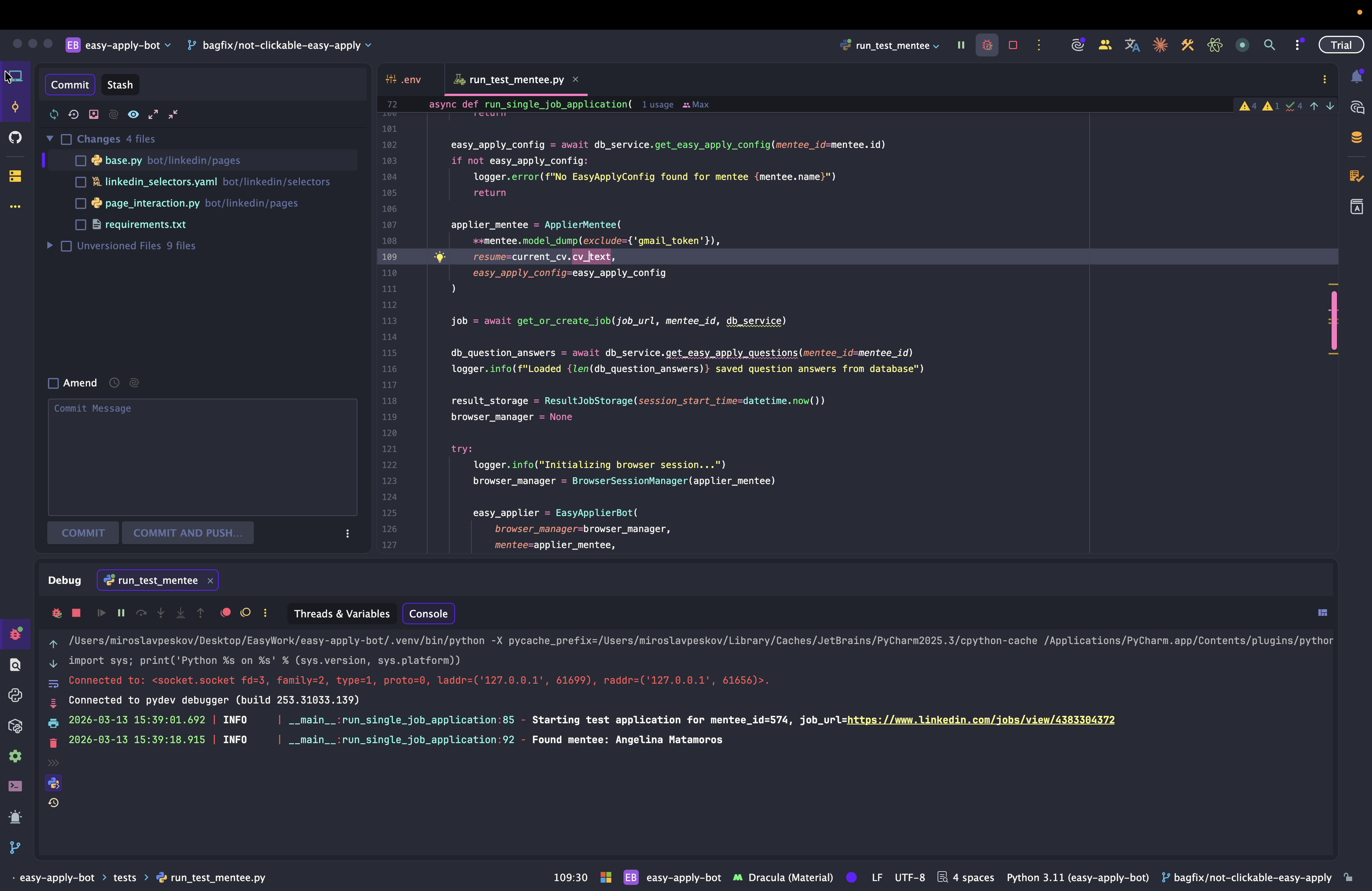Open the LinkedIn job URL link in console
1372x891 pixels.
(x=980, y=720)
